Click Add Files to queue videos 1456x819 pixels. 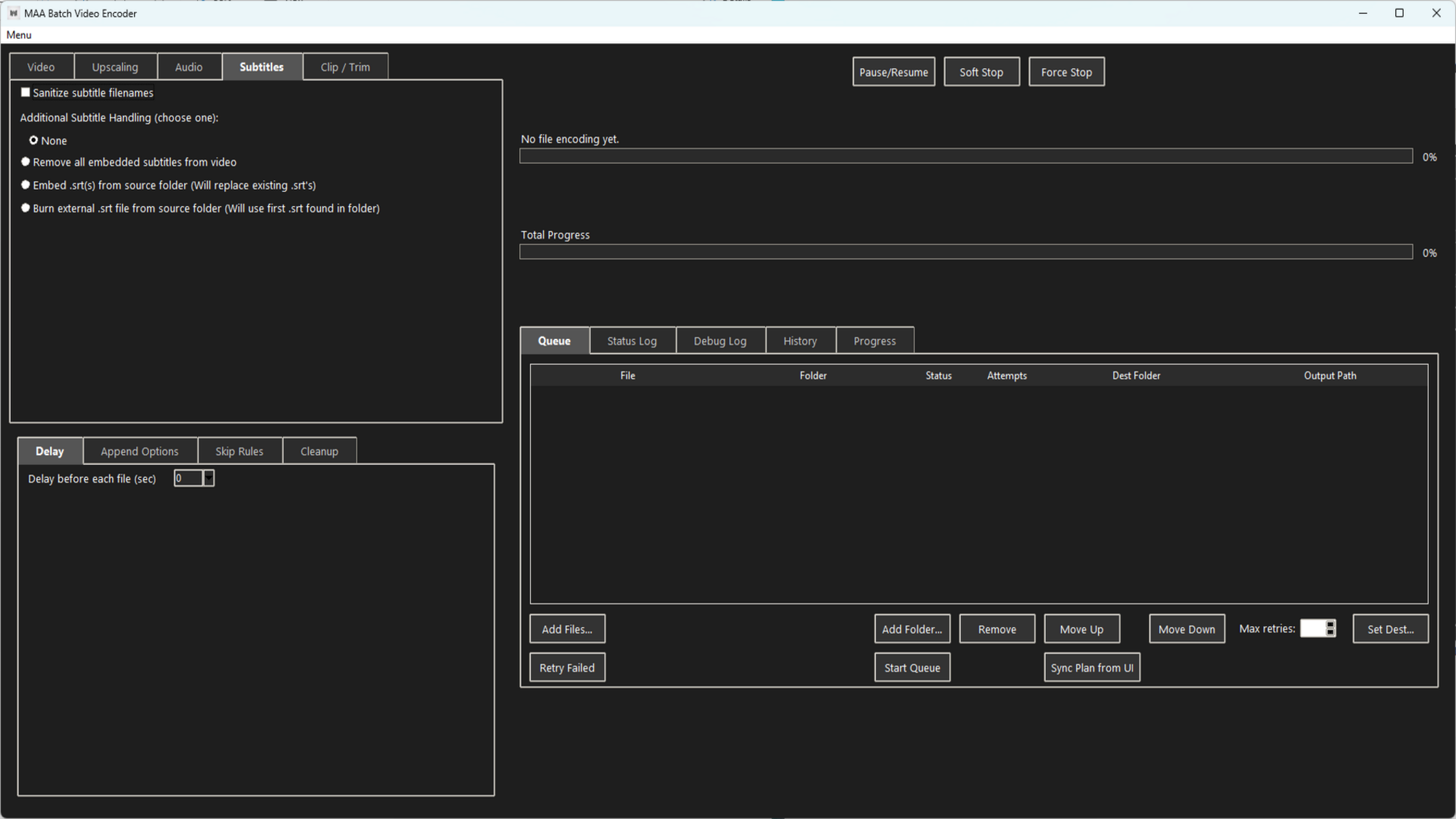coord(566,629)
